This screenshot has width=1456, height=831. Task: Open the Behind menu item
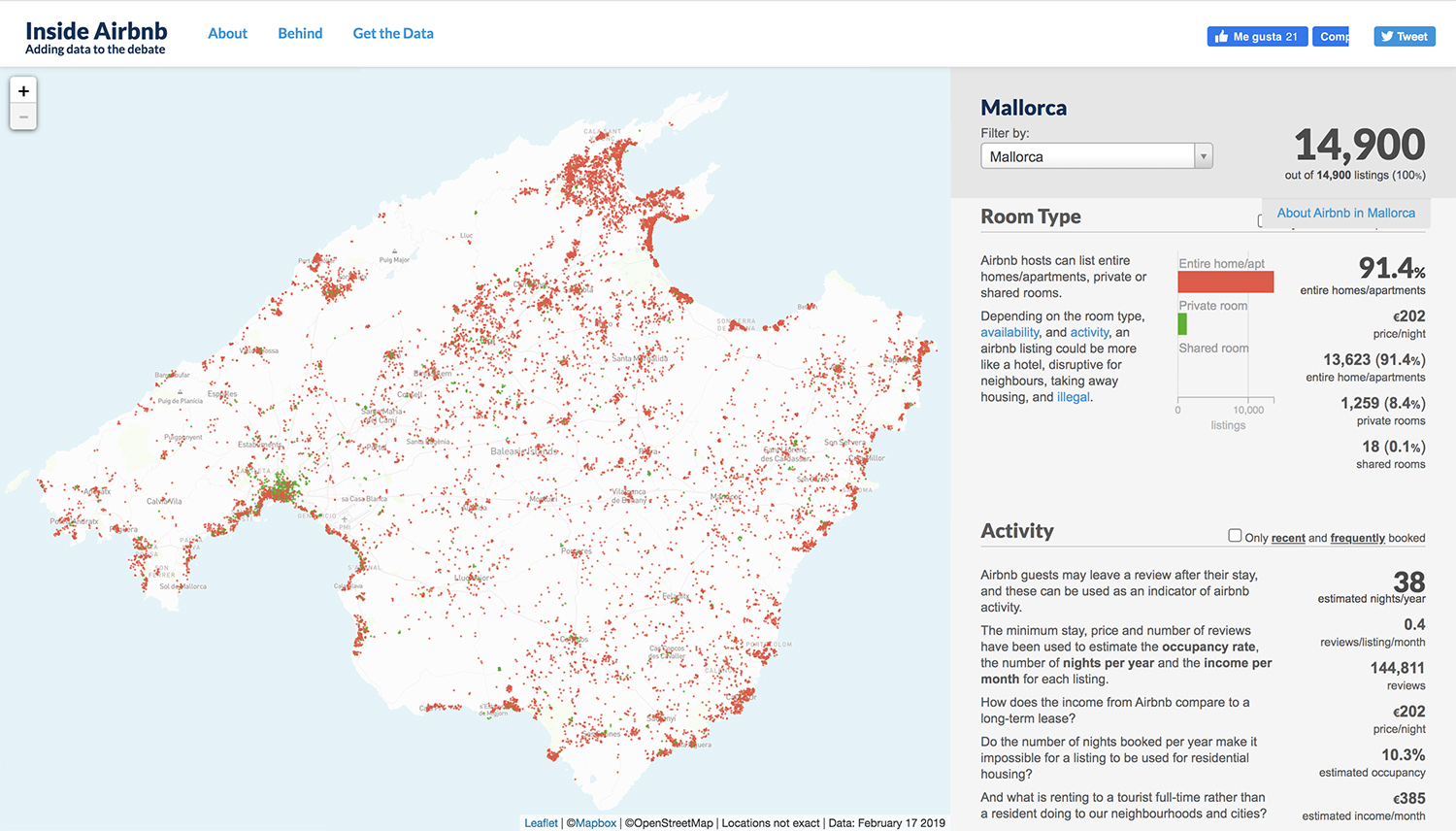[300, 33]
